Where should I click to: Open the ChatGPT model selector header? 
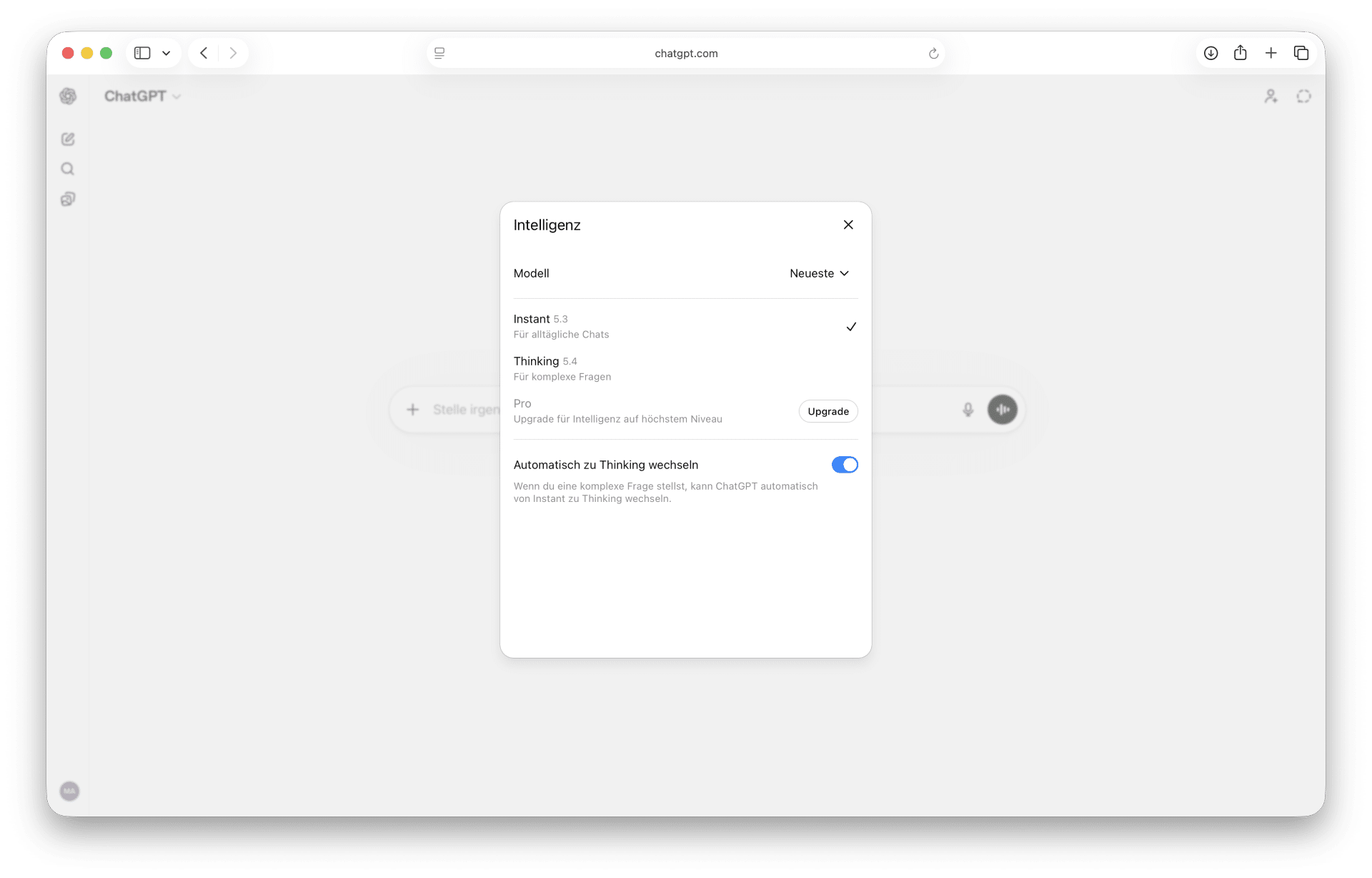tap(142, 97)
